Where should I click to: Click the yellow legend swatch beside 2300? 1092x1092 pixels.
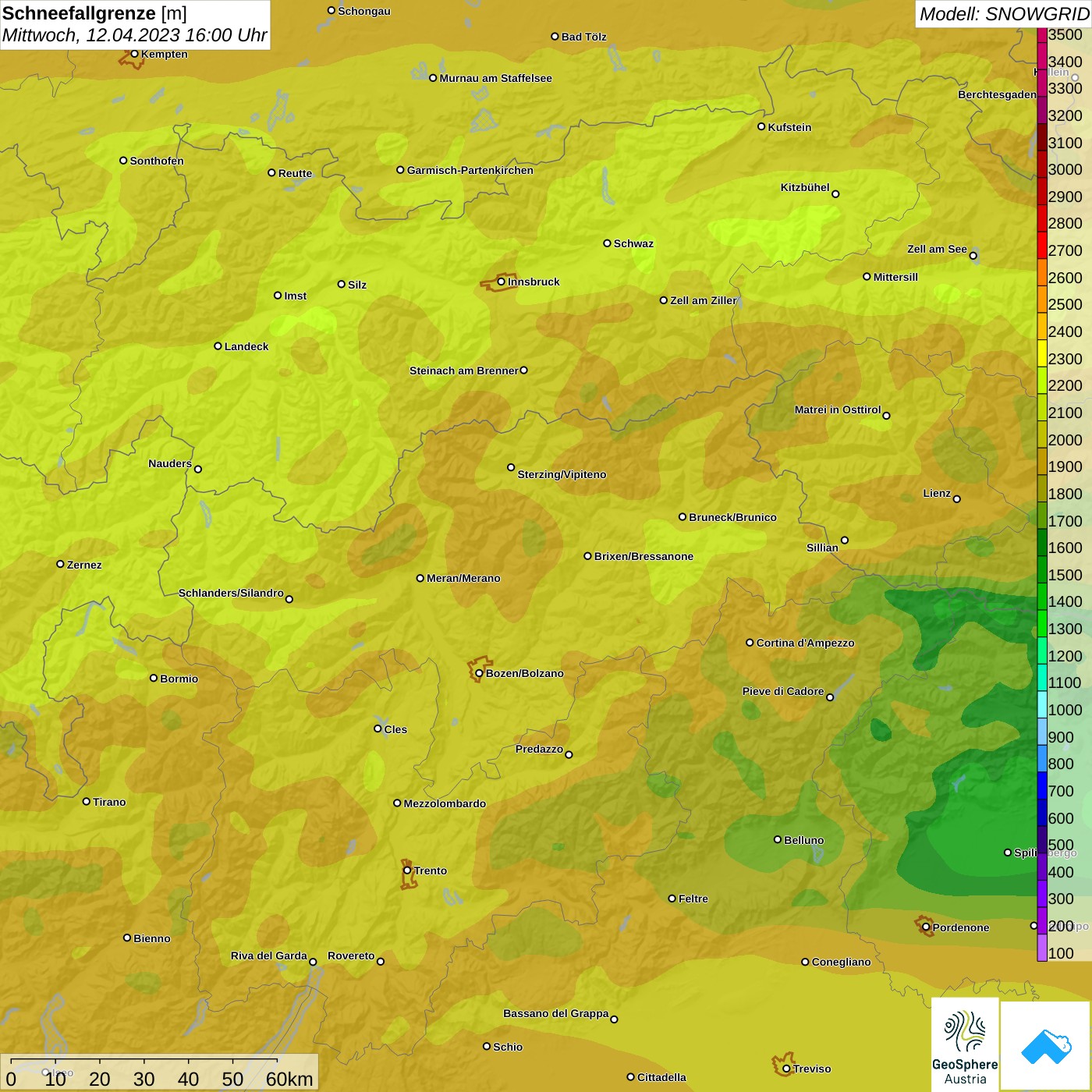(x=1042, y=353)
